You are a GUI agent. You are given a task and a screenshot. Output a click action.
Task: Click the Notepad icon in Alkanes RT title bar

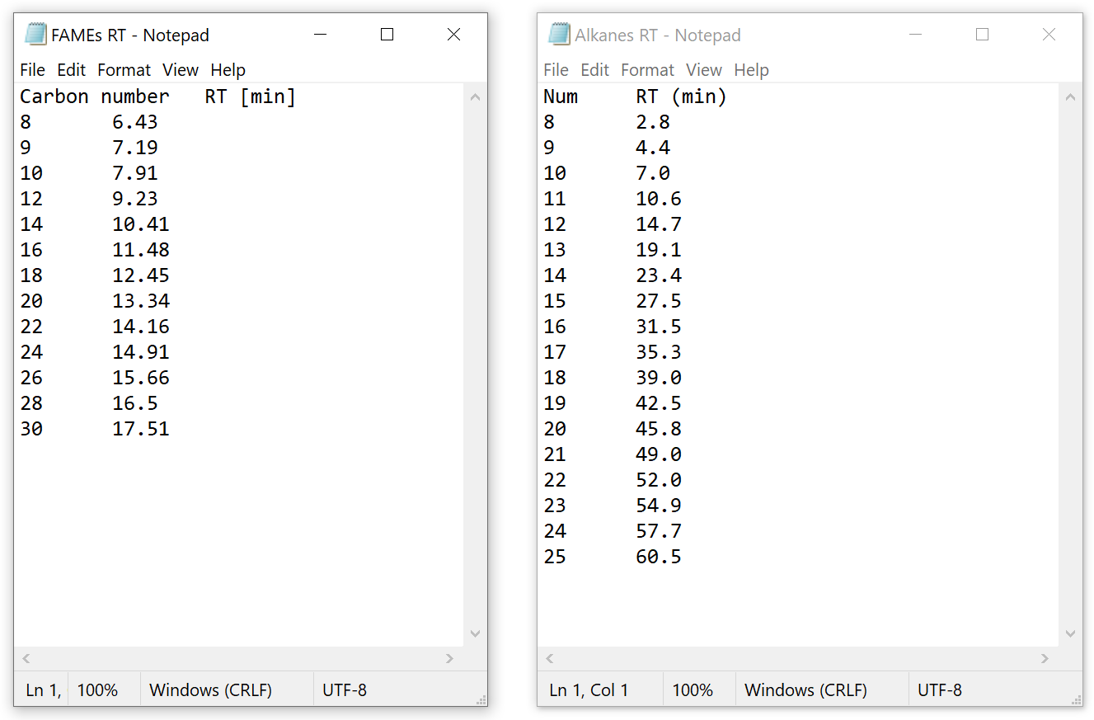point(559,35)
